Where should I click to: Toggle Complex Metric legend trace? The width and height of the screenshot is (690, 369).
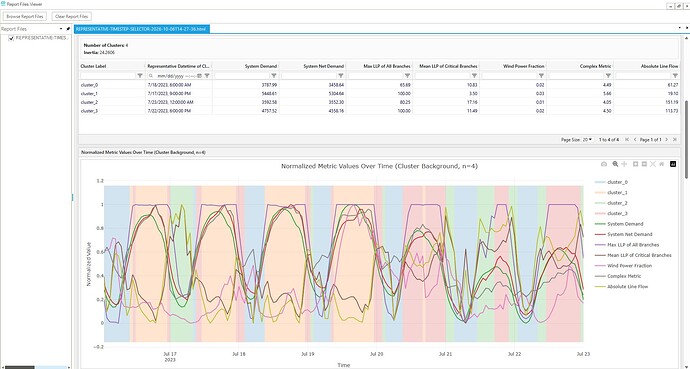pos(618,276)
